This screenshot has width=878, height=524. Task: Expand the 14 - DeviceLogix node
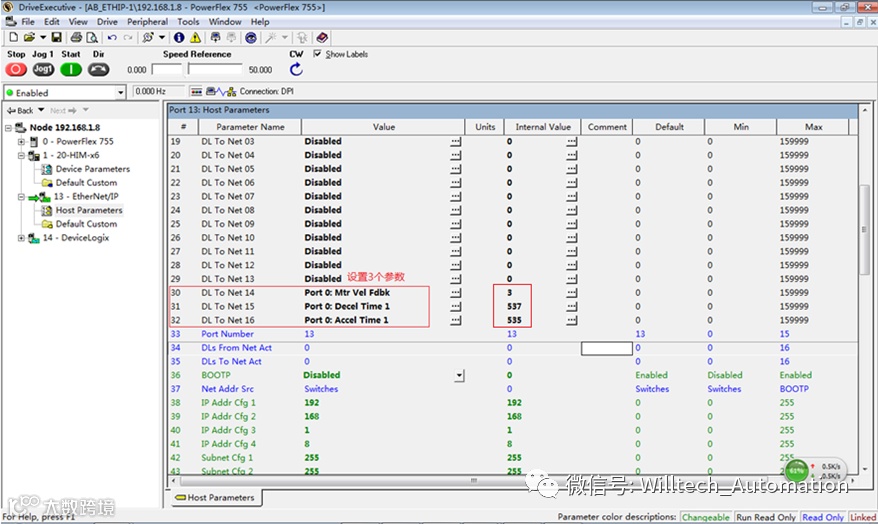(x=21, y=238)
